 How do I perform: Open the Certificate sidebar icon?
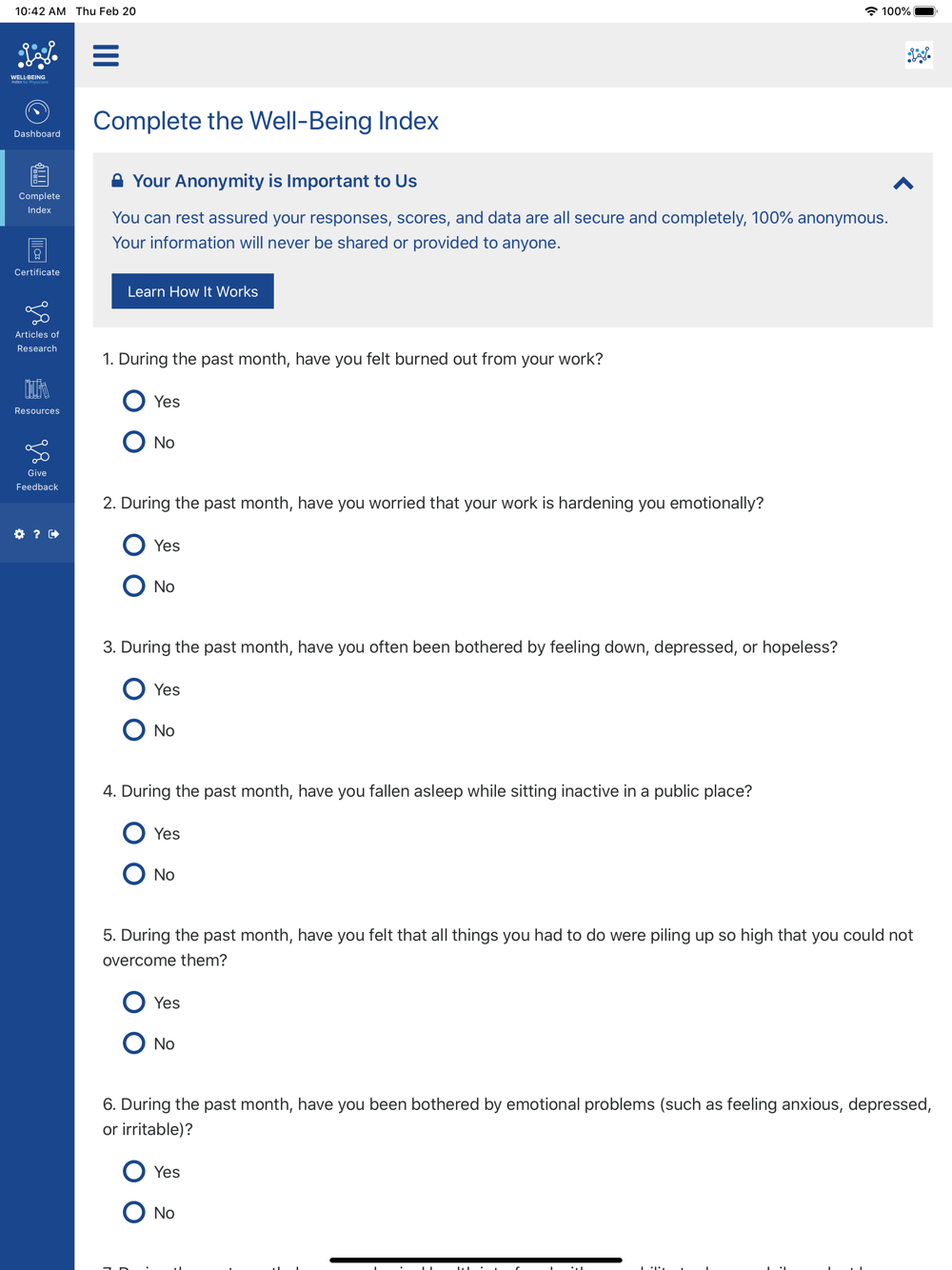(x=37, y=250)
